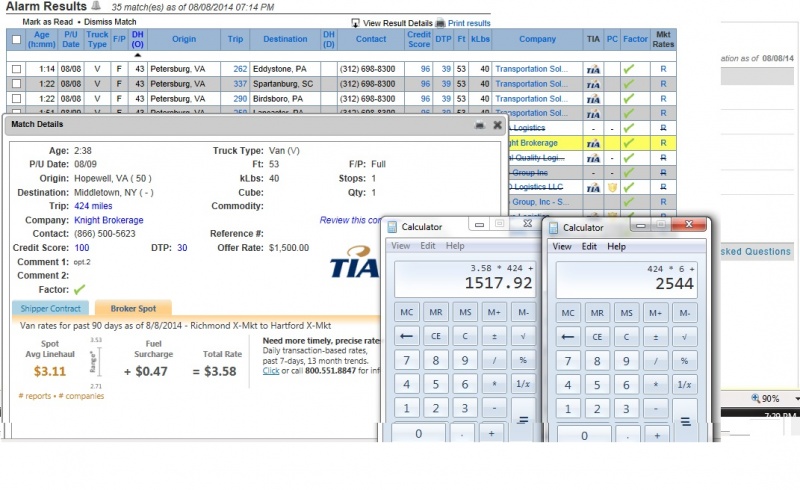Click square root key in left Calculator

tap(523, 336)
